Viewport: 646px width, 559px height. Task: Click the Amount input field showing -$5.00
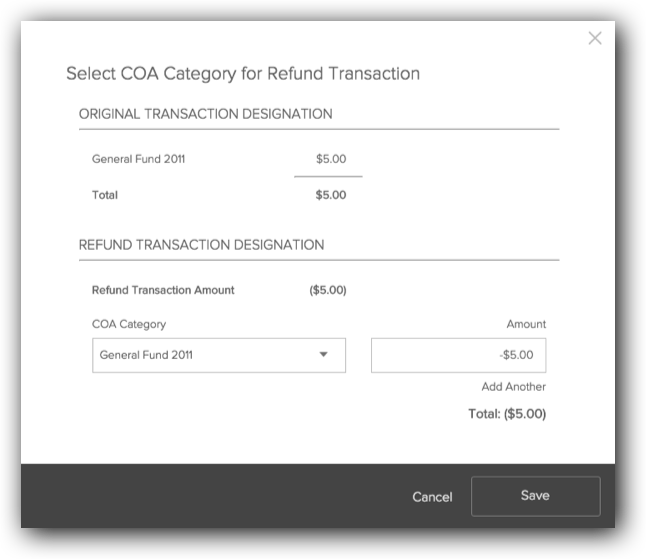pyautogui.click(x=458, y=355)
